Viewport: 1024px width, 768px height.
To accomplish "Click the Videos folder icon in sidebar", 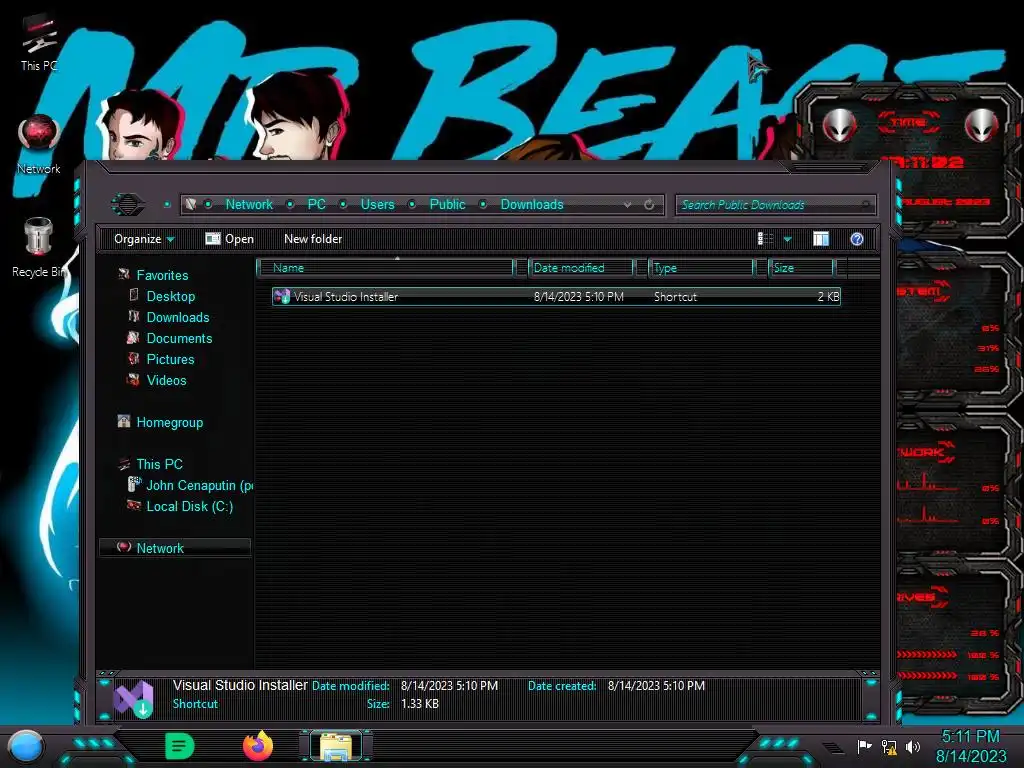I will [133, 379].
